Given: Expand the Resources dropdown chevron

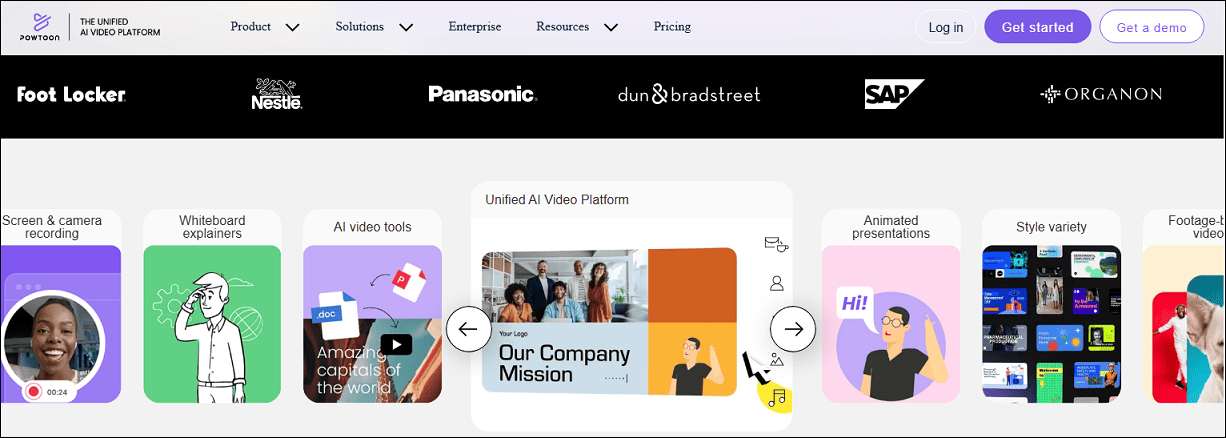Looking at the screenshot, I should pyautogui.click(x=611, y=28).
